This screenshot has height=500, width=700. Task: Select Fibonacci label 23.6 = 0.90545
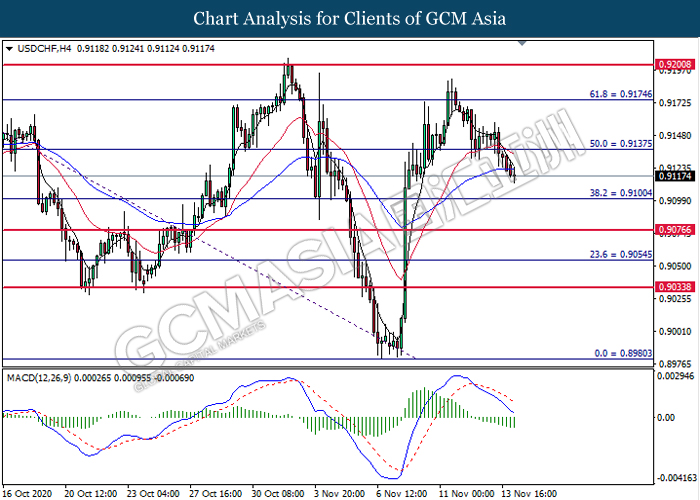tap(621, 254)
